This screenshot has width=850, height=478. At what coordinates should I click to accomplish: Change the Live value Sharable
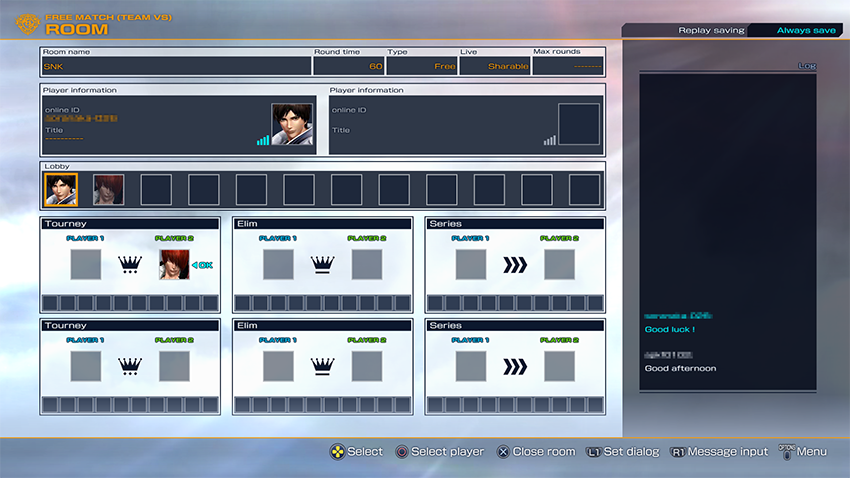click(495, 66)
